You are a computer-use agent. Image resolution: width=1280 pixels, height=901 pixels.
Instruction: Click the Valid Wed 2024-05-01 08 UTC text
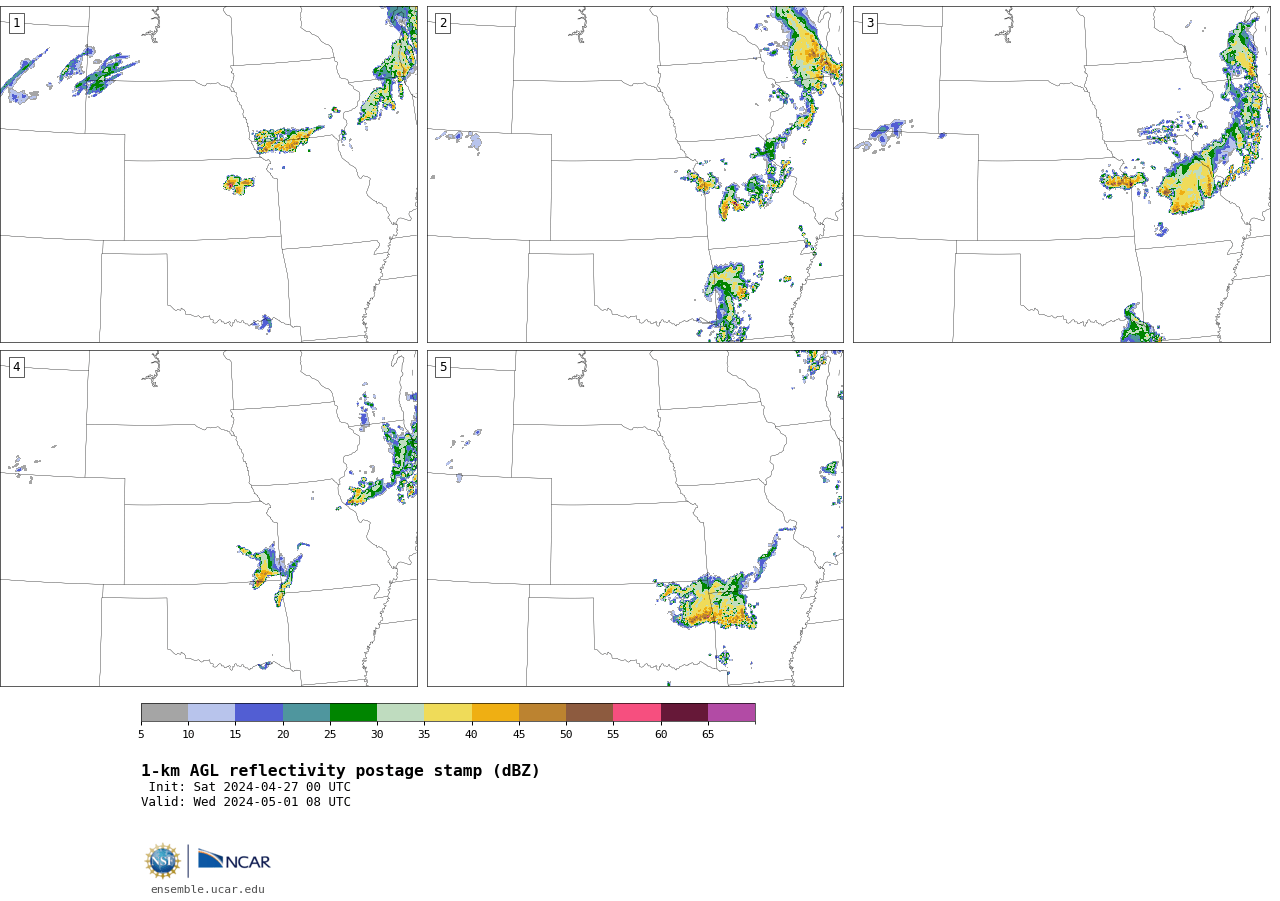coord(246,802)
